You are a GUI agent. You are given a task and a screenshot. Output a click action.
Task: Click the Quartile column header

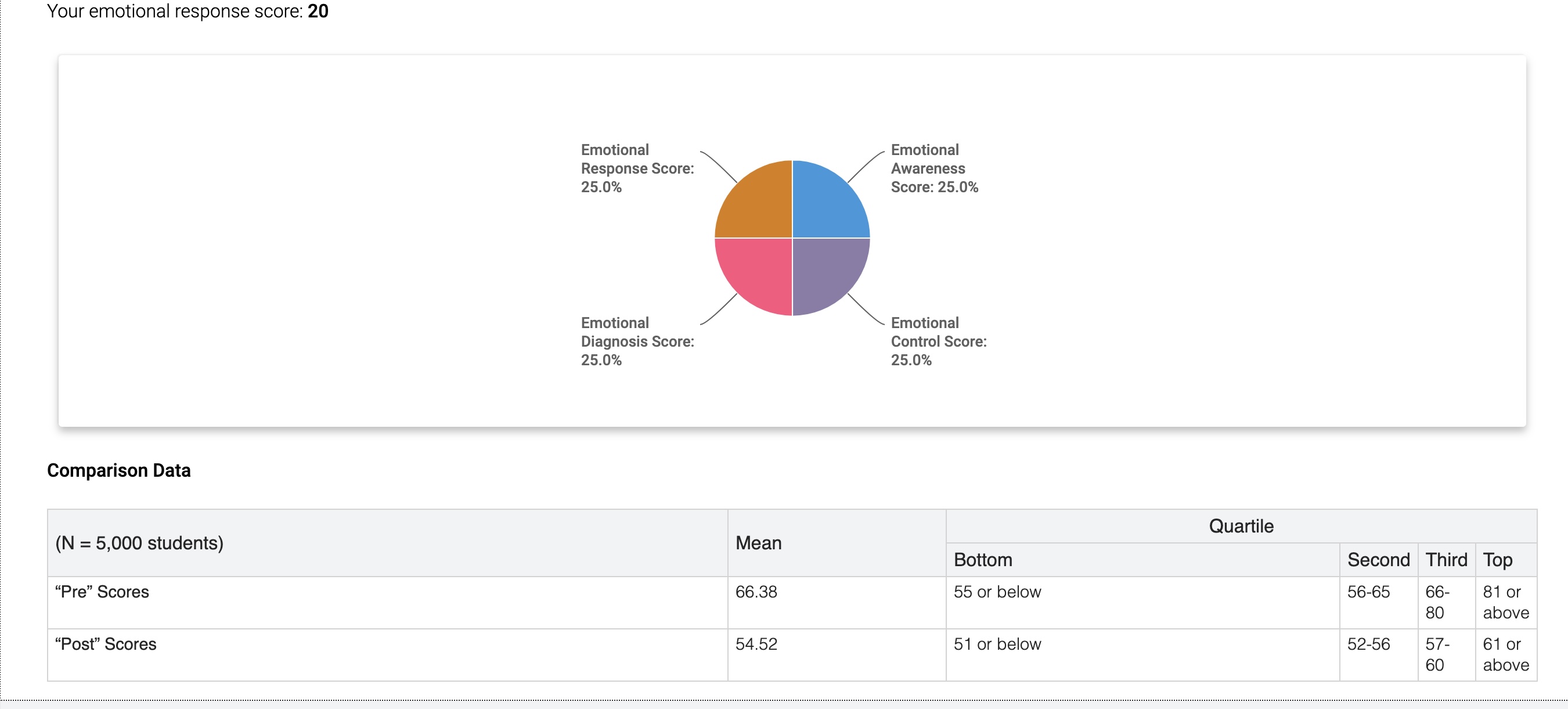pos(1241,526)
